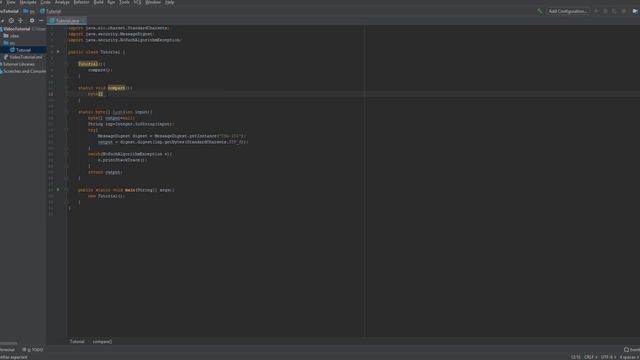Click the highlighted Tutorial constructor name
Viewport: 640px width, 360px height.
pos(88,64)
